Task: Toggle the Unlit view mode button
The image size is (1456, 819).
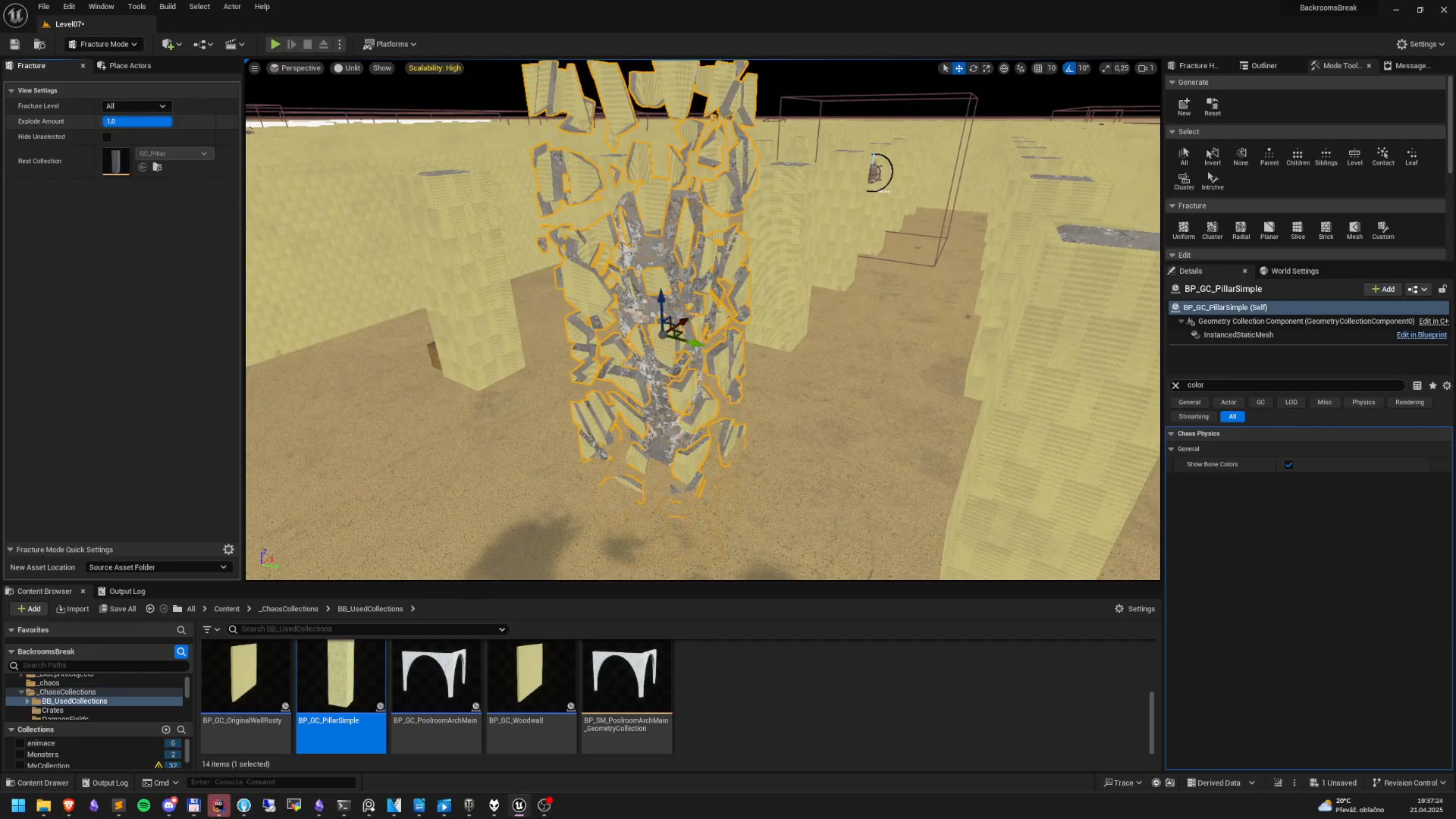Action: tap(347, 68)
